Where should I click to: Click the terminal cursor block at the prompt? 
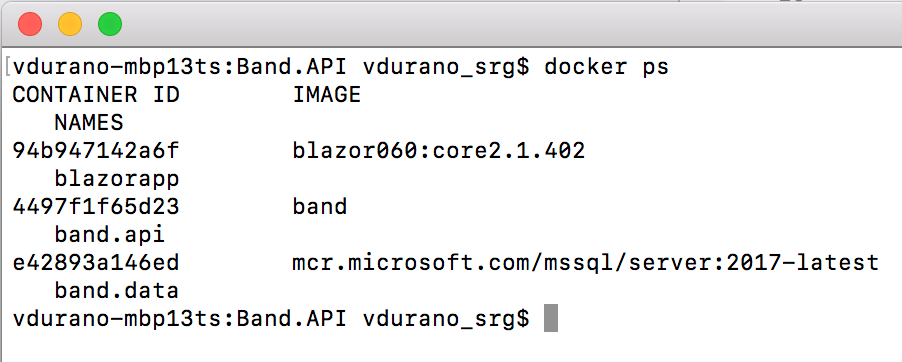pyautogui.click(x=551, y=318)
